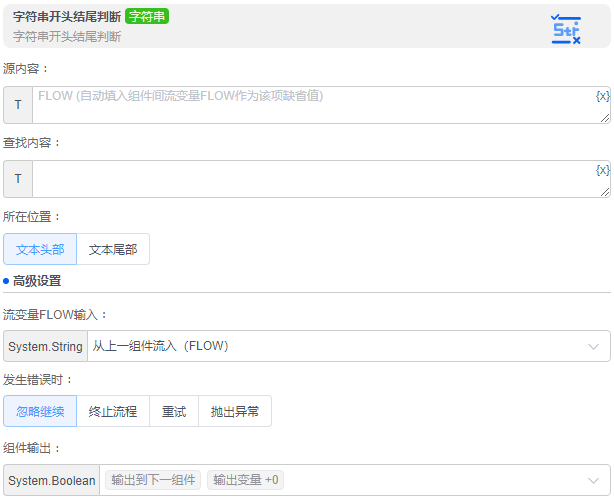Image resolution: width=614 pixels, height=500 pixels.
Task: Click the 输出变量 +0 tag
Action: pyautogui.click(x=246, y=480)
